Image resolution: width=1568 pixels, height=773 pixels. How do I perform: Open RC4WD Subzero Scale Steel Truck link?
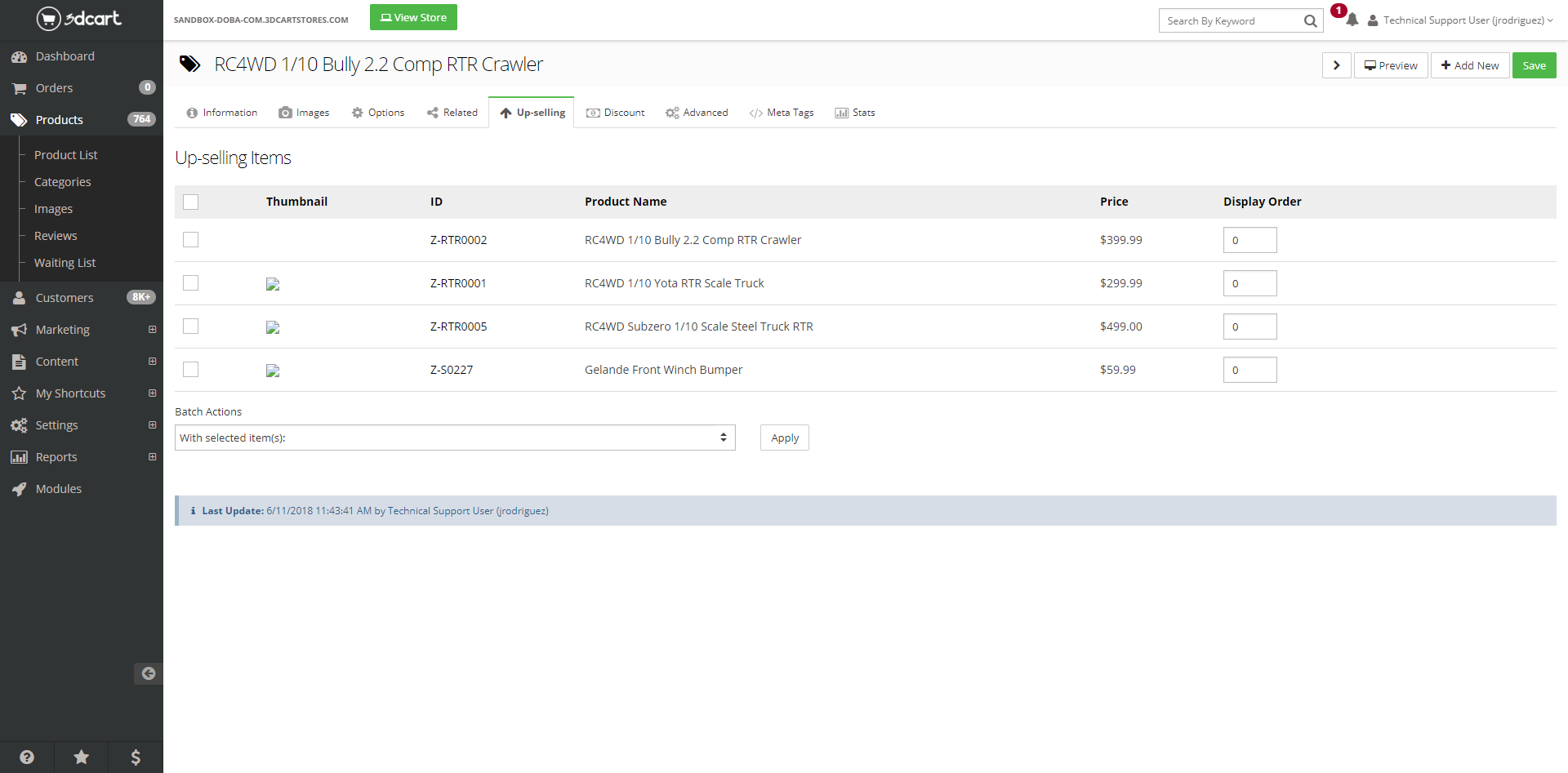(x=698, y=327)
